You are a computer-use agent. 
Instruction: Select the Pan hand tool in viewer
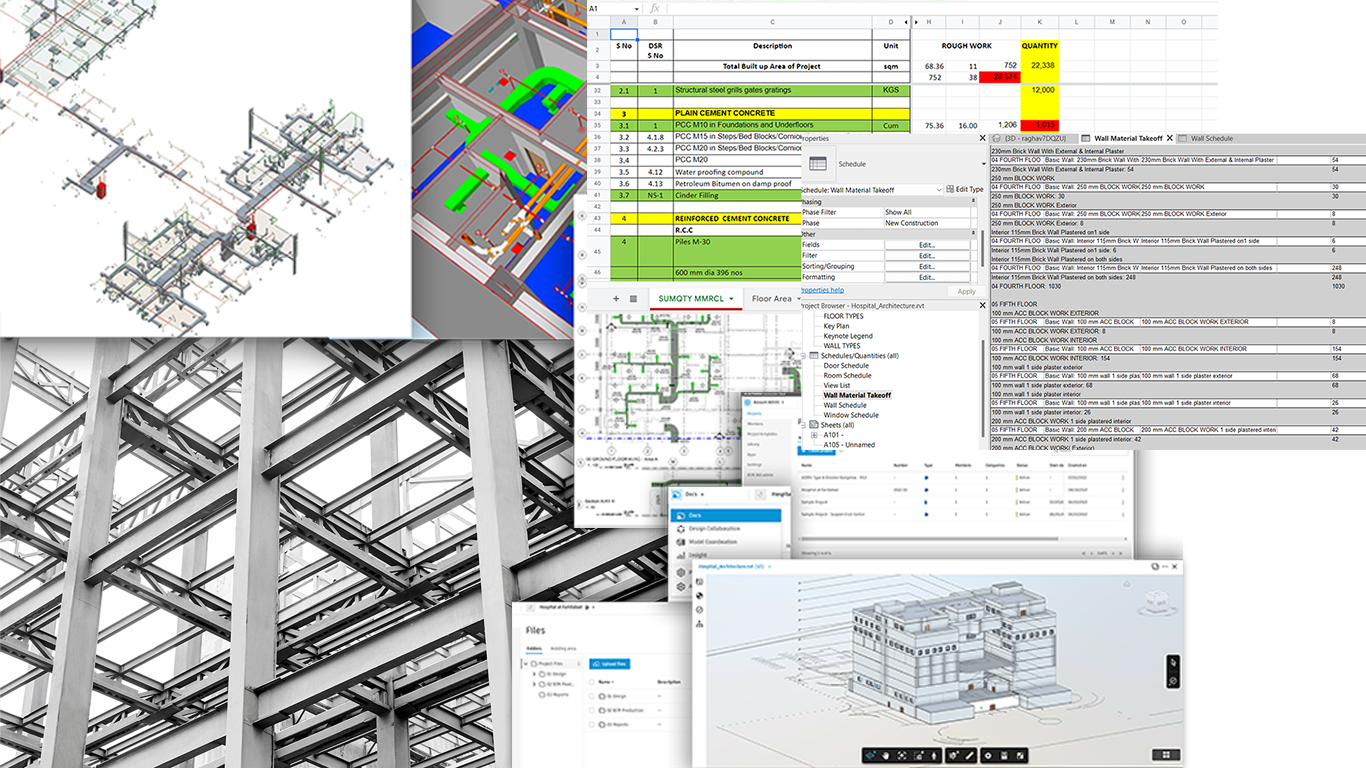[x=885, y=755]
